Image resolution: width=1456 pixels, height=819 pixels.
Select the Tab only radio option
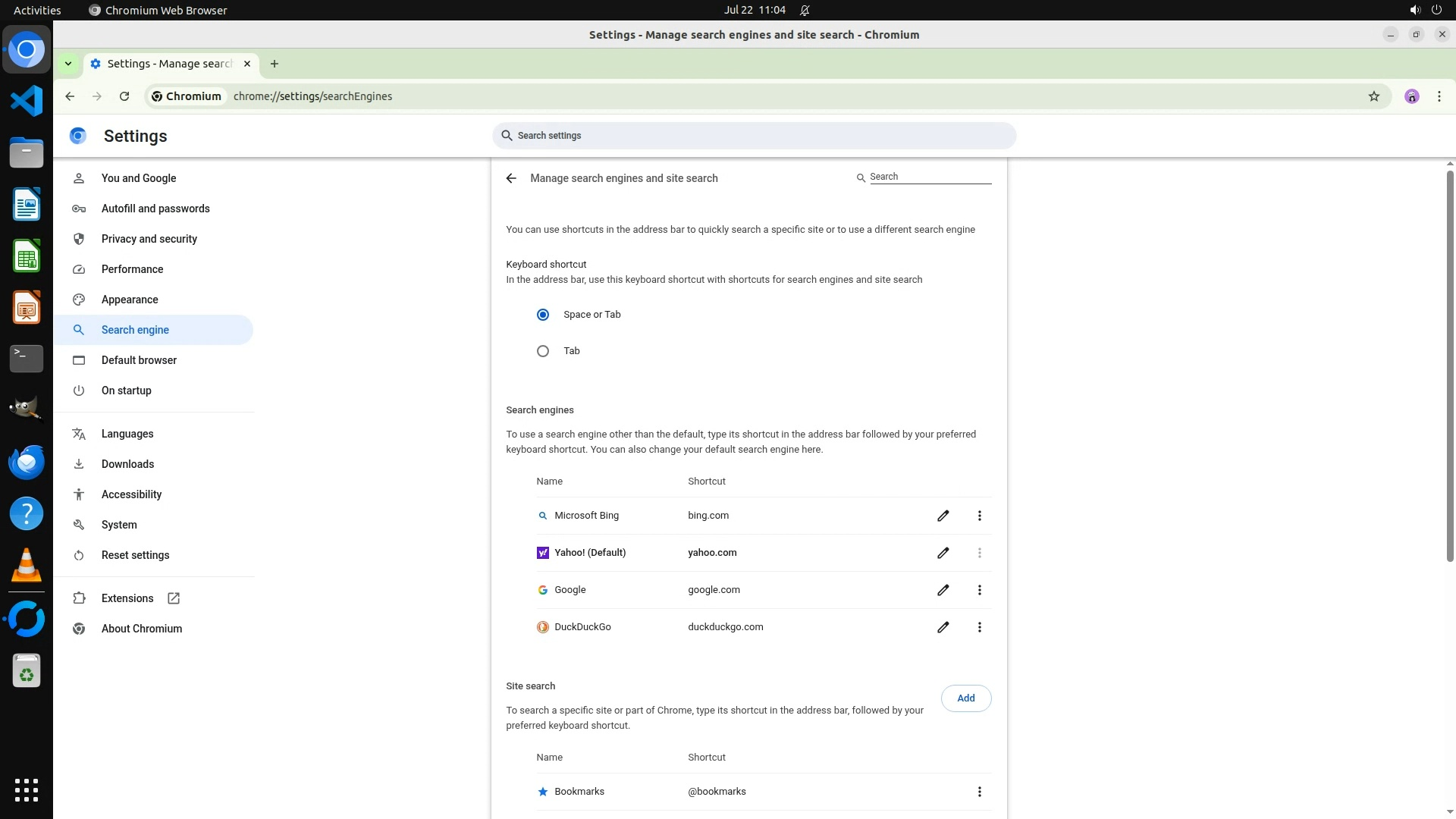(x=543, y=351)
